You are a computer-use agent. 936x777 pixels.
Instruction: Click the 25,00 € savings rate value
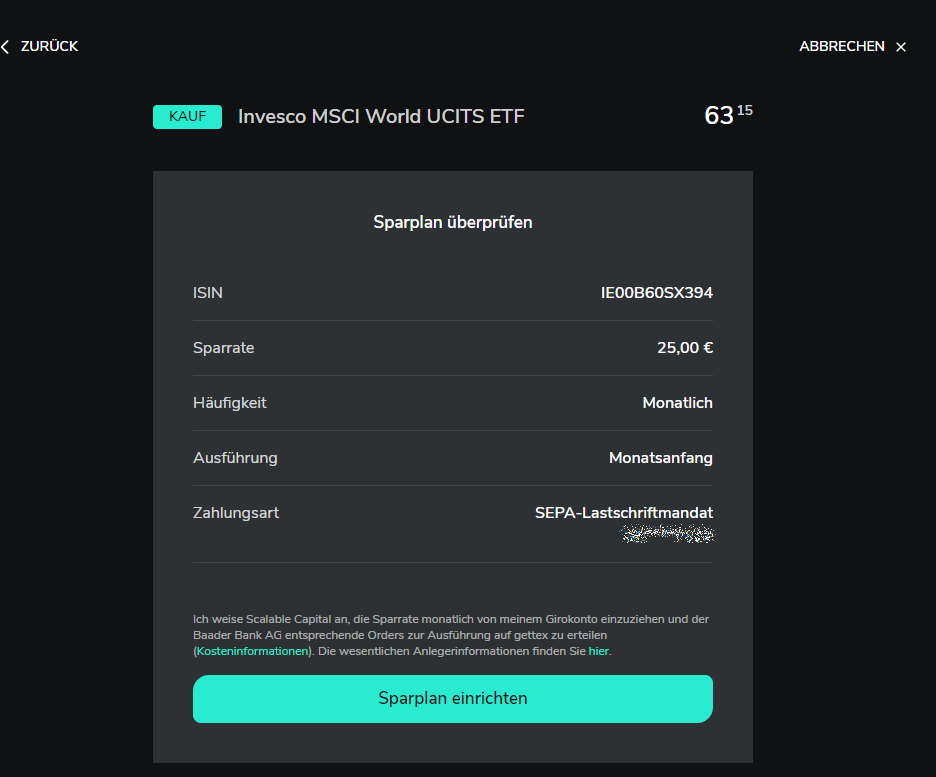tap(685, 348)
